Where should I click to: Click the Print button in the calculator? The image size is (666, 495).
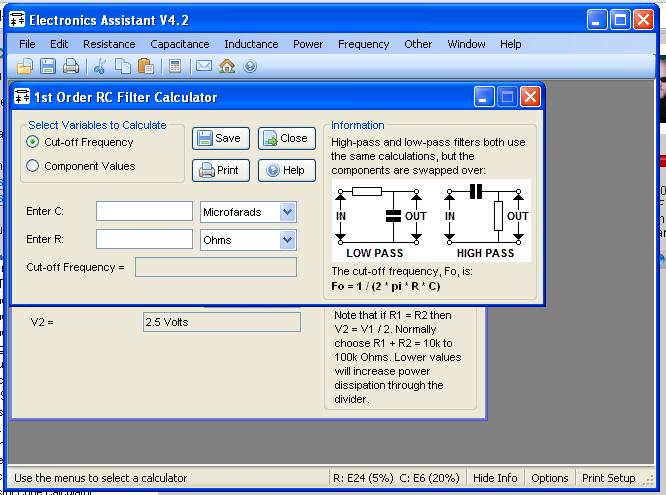(x=220, y=170)
